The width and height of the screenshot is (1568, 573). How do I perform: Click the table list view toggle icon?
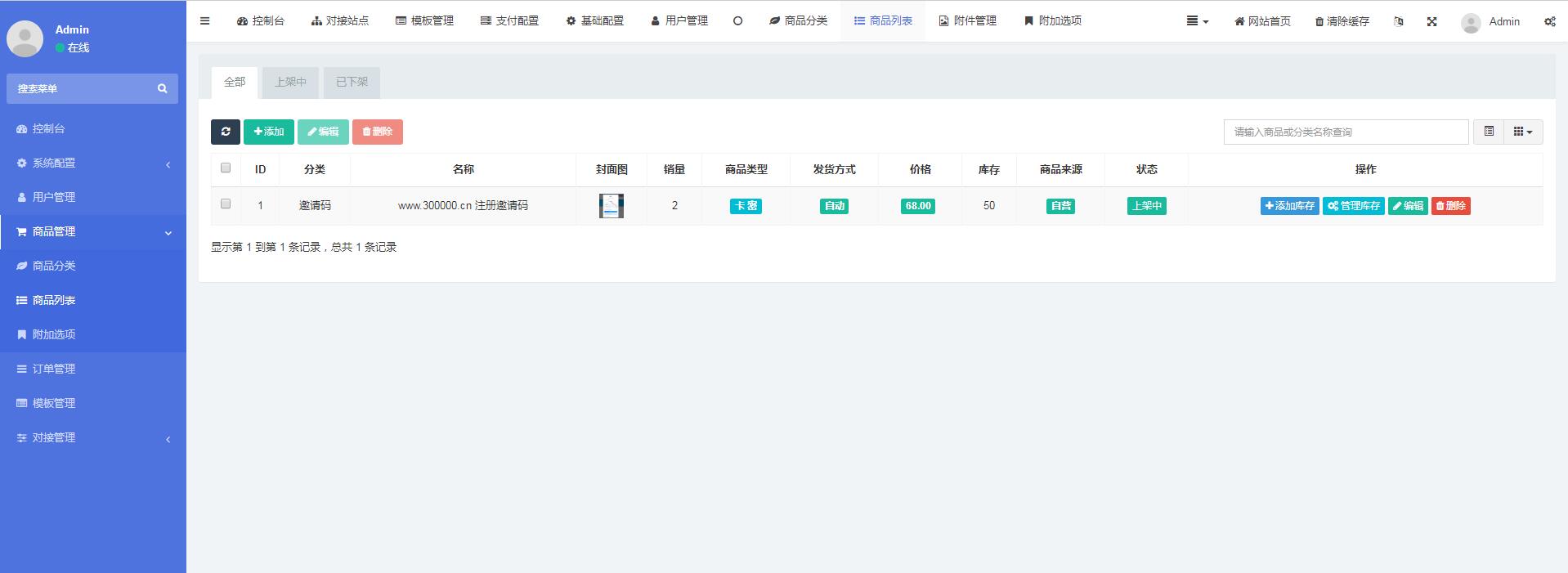tap(1489, 132)
